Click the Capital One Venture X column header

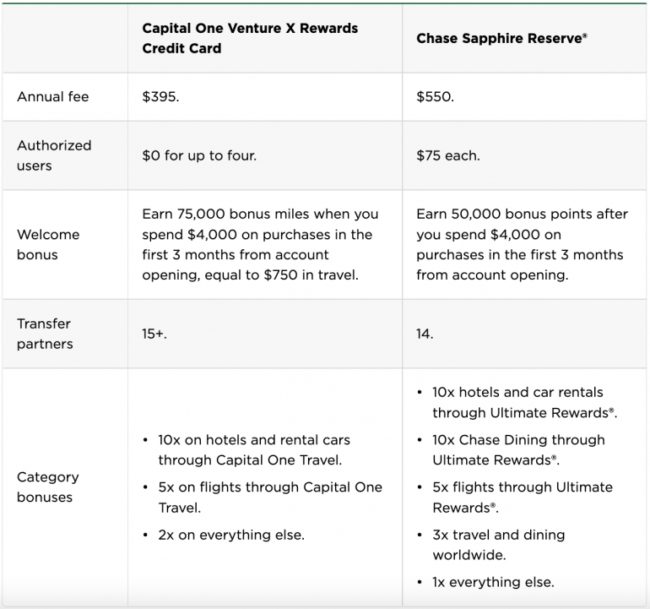point(249,37)
